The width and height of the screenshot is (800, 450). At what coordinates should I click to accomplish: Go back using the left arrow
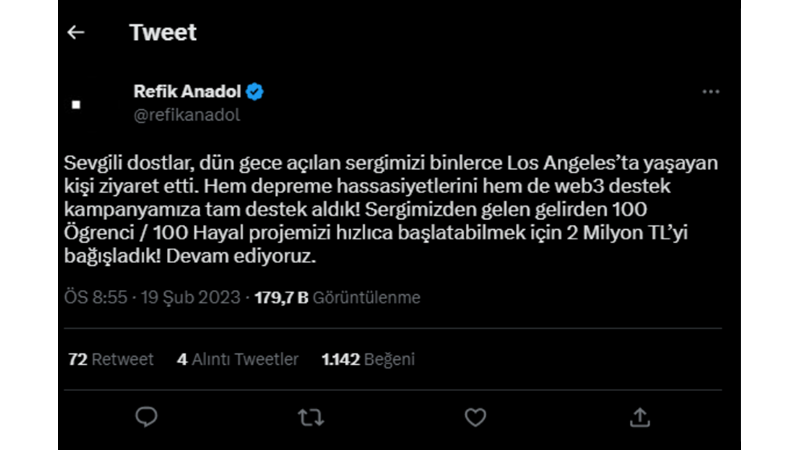tap(75, 33)
